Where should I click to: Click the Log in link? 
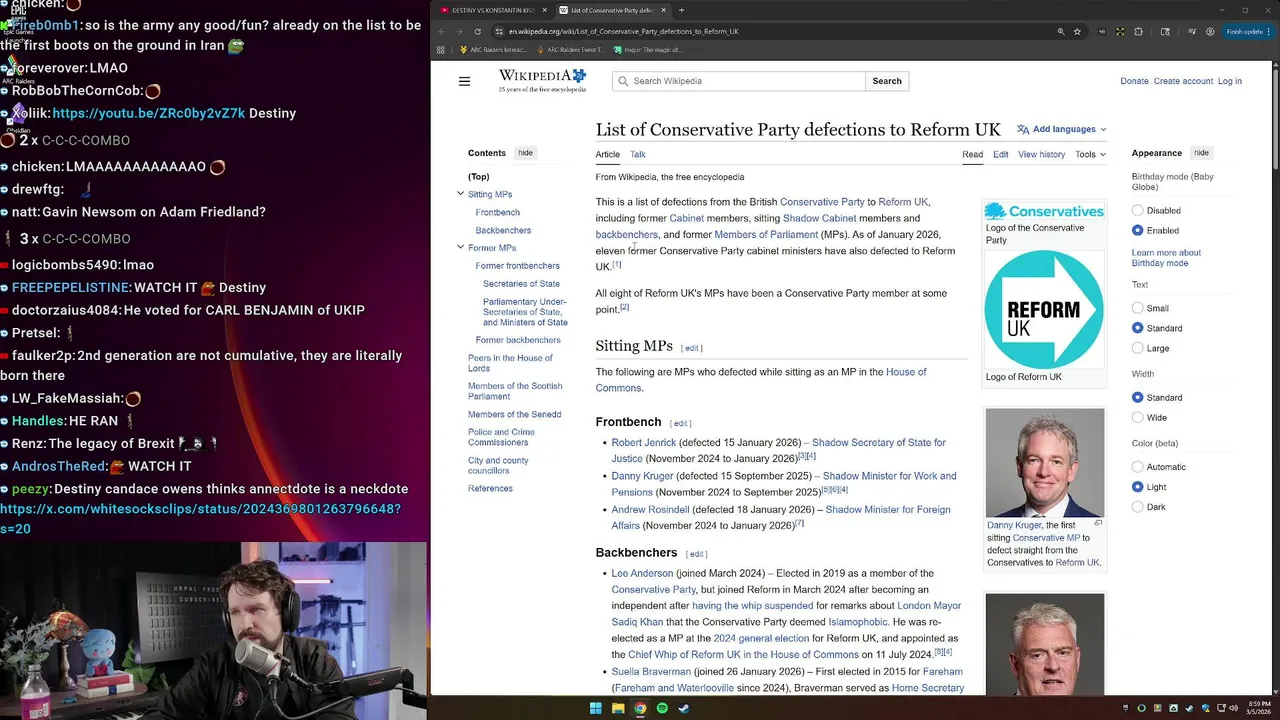[1229, 81]
